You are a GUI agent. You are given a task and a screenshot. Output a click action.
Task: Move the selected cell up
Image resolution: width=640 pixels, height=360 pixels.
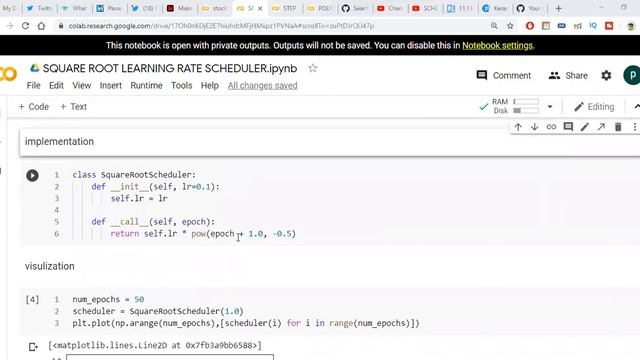click(518, 127)
